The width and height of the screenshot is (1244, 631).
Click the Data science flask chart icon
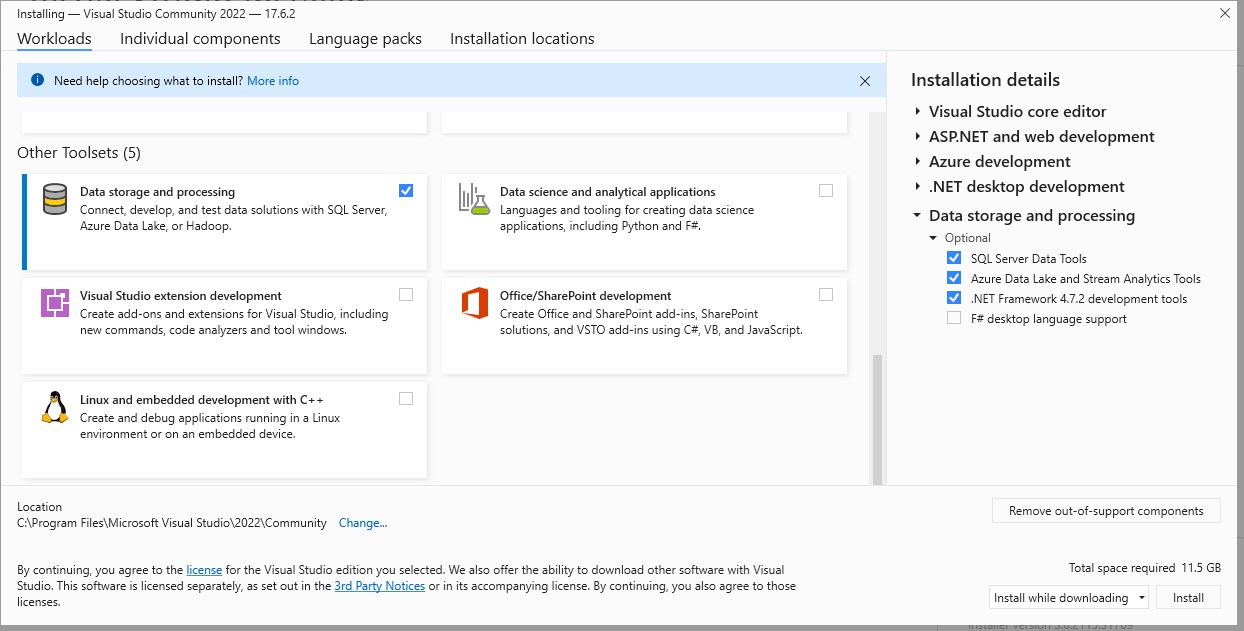click(474, 198)
